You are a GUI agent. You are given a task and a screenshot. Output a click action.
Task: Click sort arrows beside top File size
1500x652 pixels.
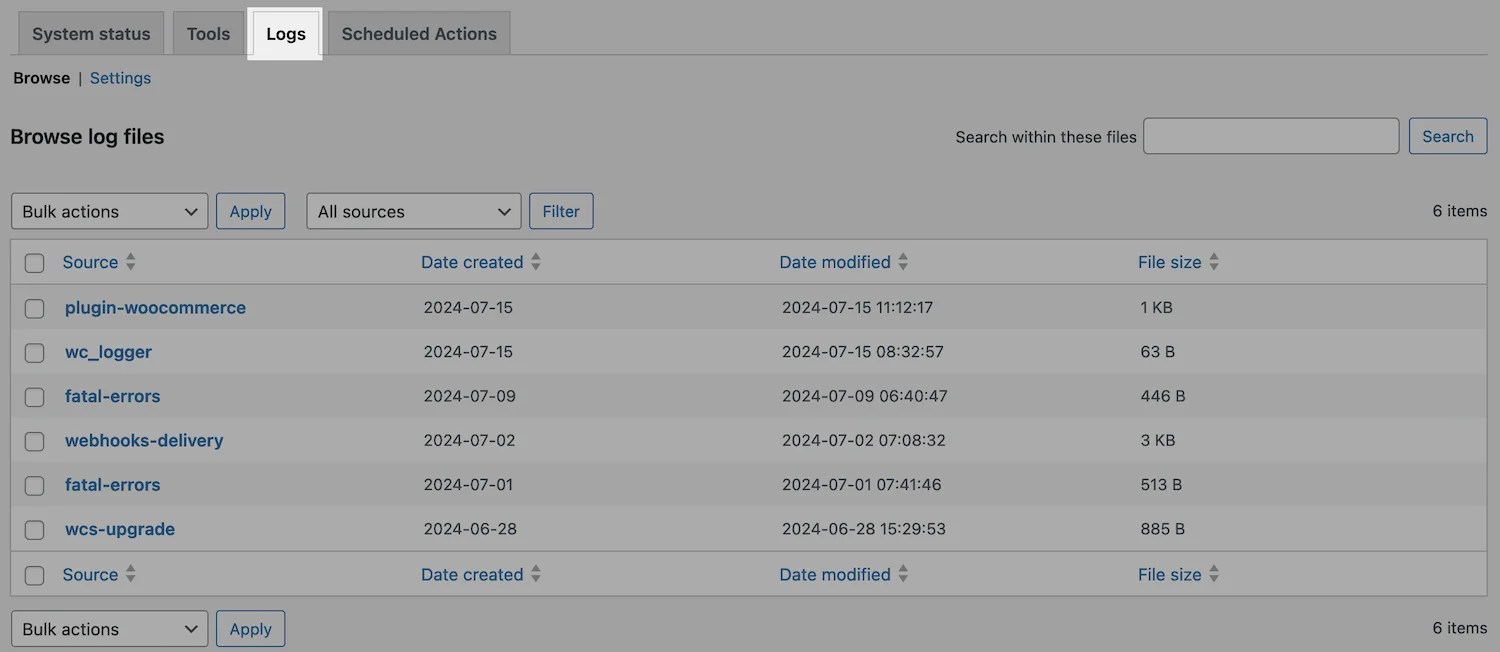(1214, 262)
